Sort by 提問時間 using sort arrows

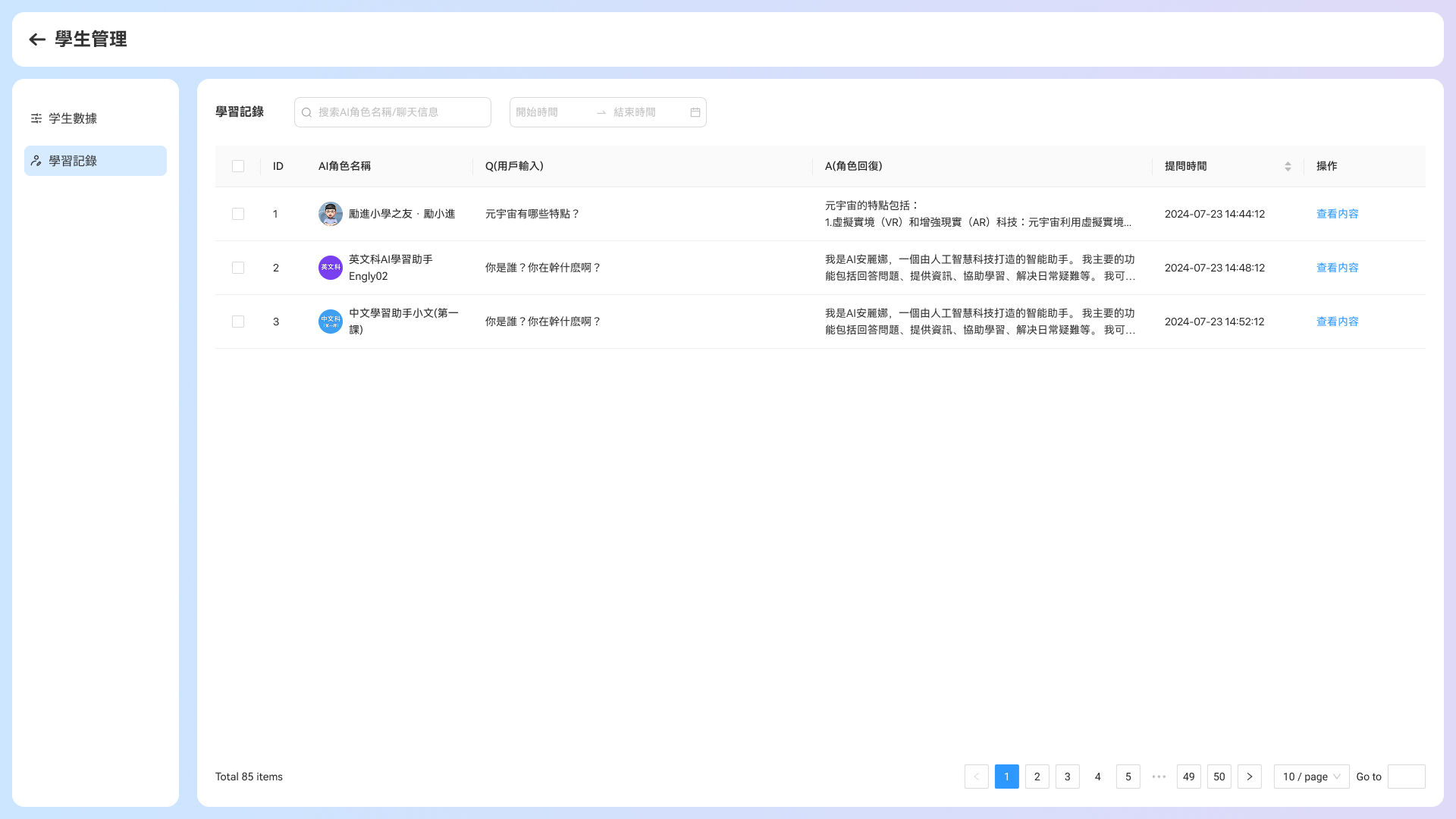pos(1288,166)
